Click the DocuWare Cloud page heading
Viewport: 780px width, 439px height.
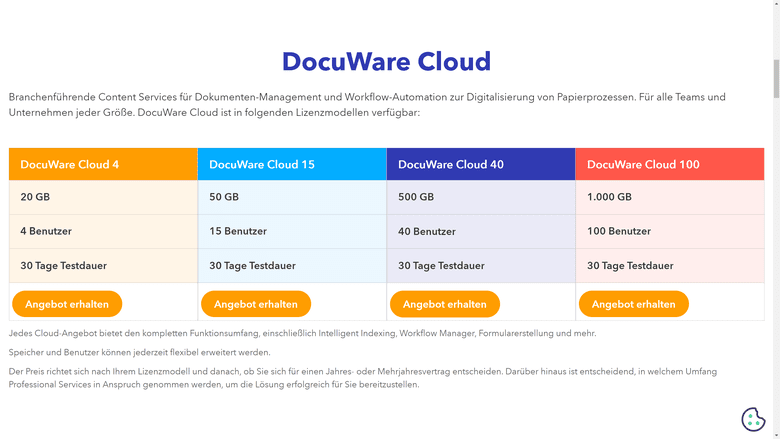(x=387, y=62)
